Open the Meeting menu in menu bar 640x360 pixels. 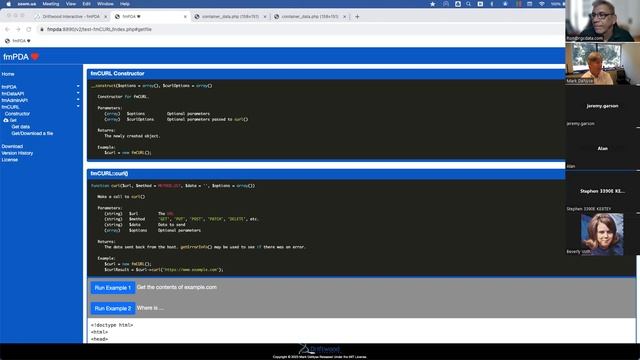pos(51,4)
